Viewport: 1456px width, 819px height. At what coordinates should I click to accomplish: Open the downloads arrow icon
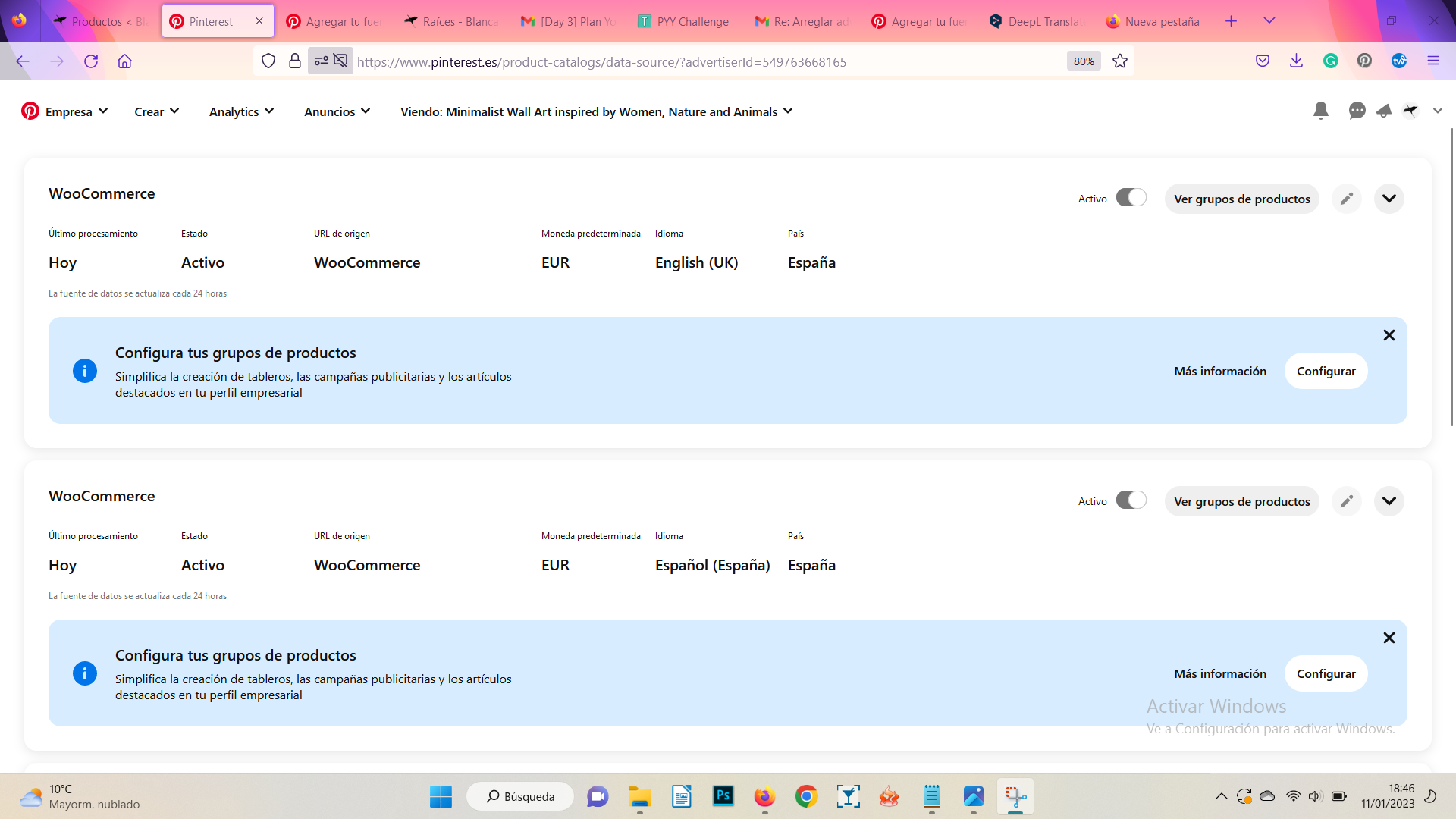click(x=1297, y=61)
